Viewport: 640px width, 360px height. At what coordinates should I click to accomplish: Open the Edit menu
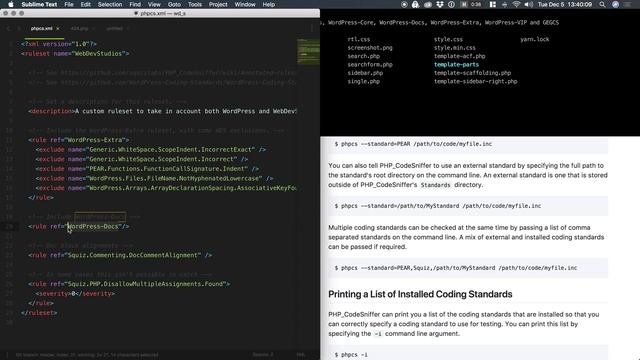pyautogui.click(x=86, y=4)
